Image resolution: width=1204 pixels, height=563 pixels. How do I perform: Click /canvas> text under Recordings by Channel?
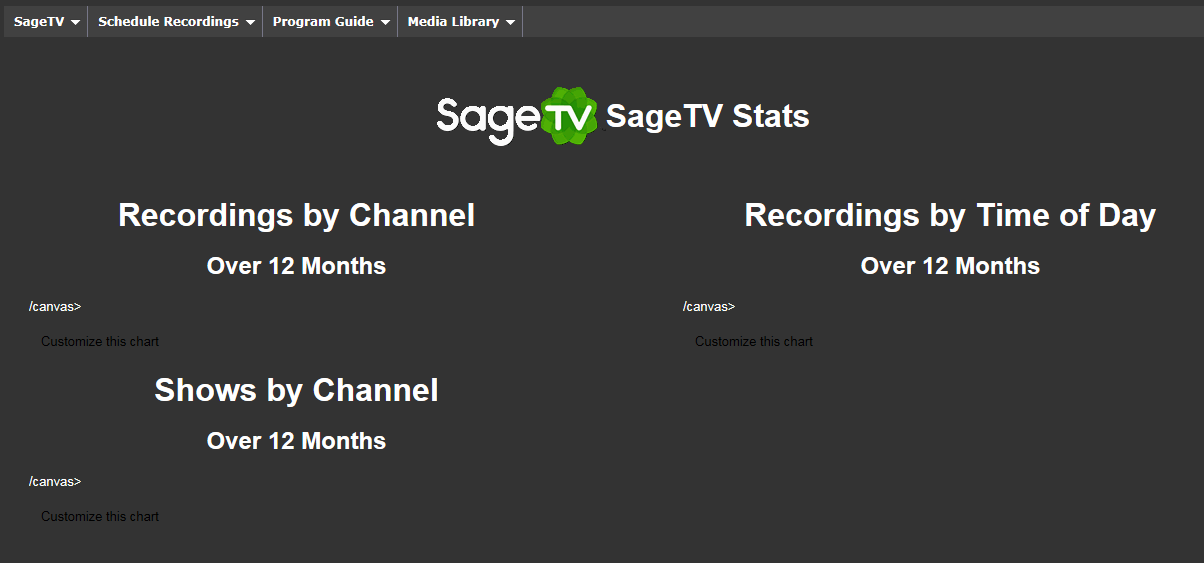pos(55,307)
